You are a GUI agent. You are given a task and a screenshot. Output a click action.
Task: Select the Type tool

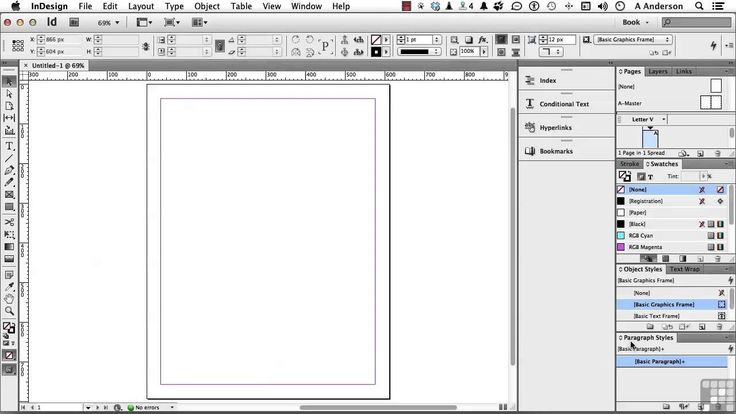(9, 146)
